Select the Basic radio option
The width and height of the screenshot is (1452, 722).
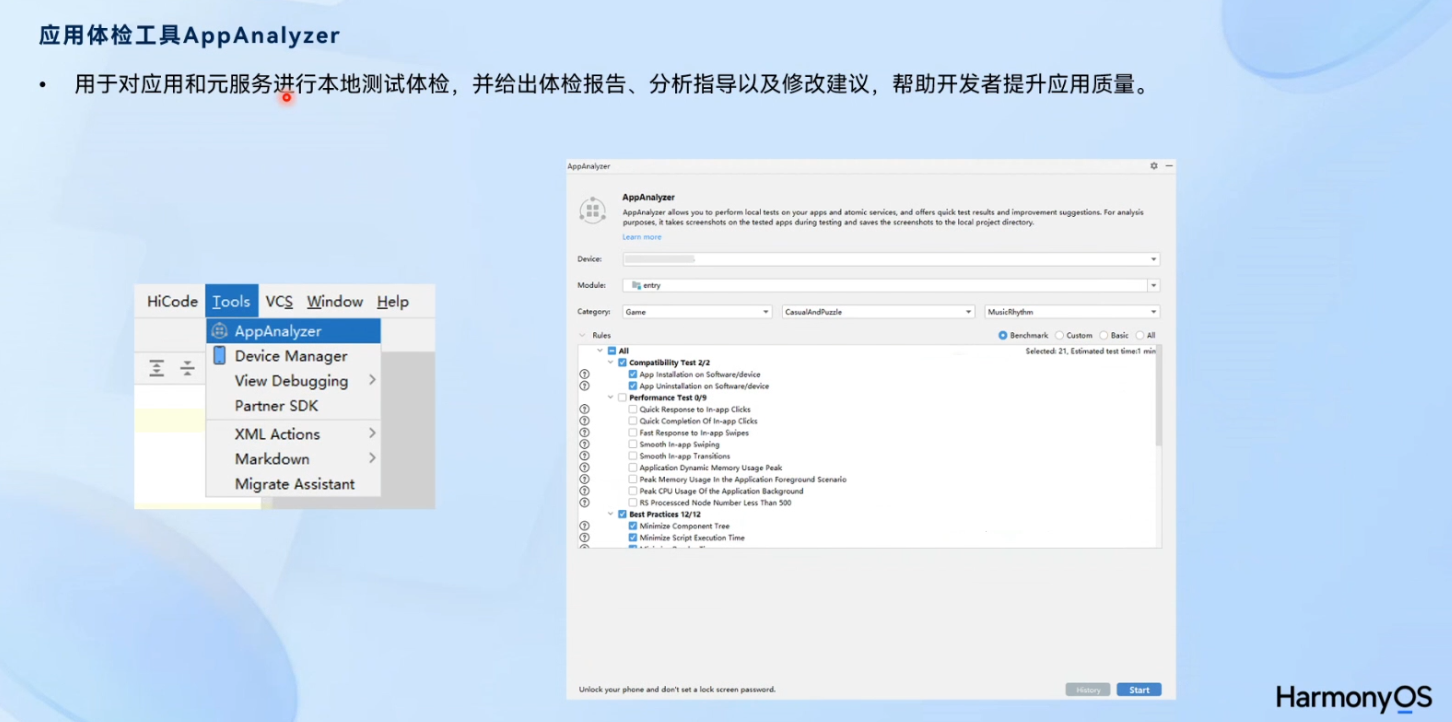tap(1104, 336)
